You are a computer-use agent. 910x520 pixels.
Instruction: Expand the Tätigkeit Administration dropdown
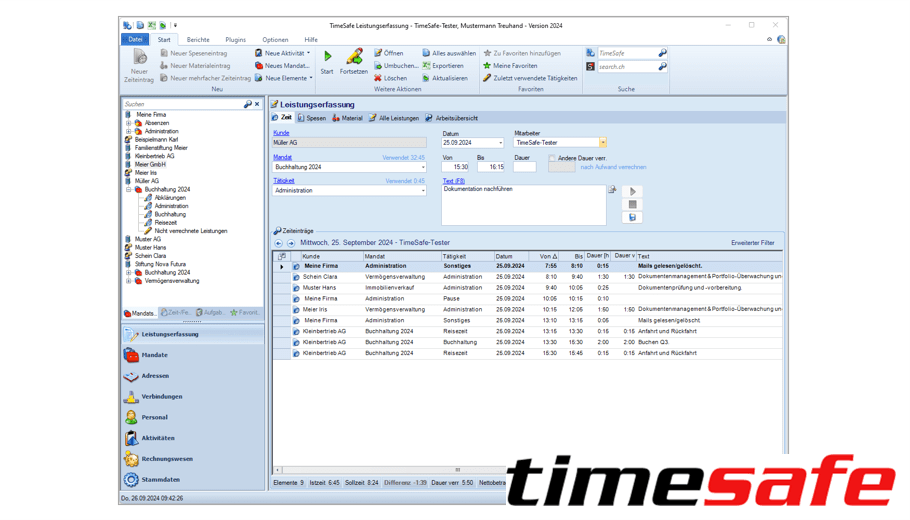point(422,191)
